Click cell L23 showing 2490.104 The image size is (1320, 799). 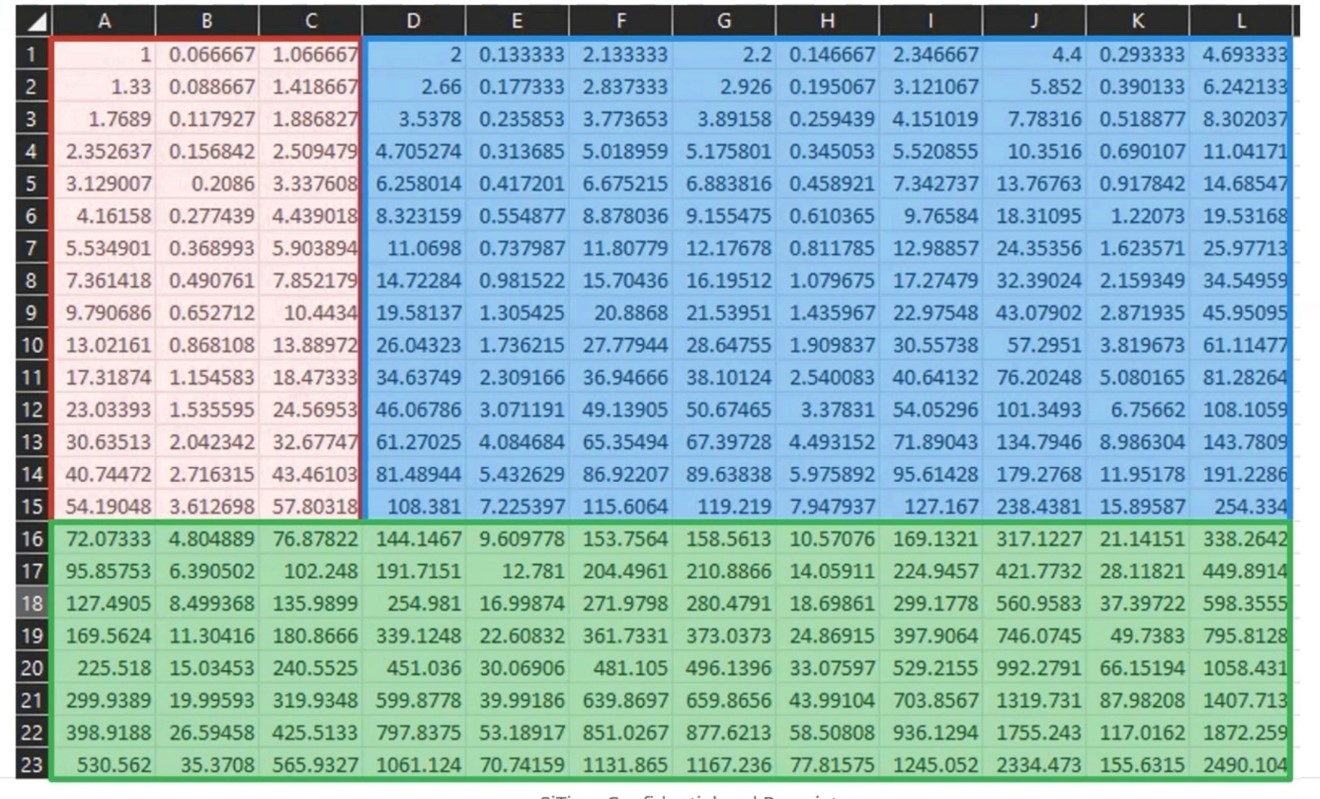(x=1240, y=767)
